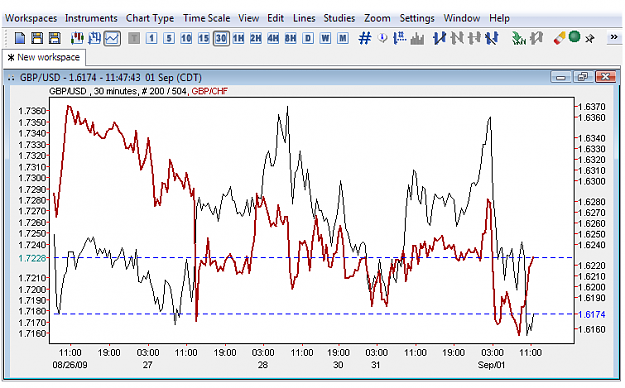Toggle the grid hash icon
625x388 pixels.
coord(365,38)
